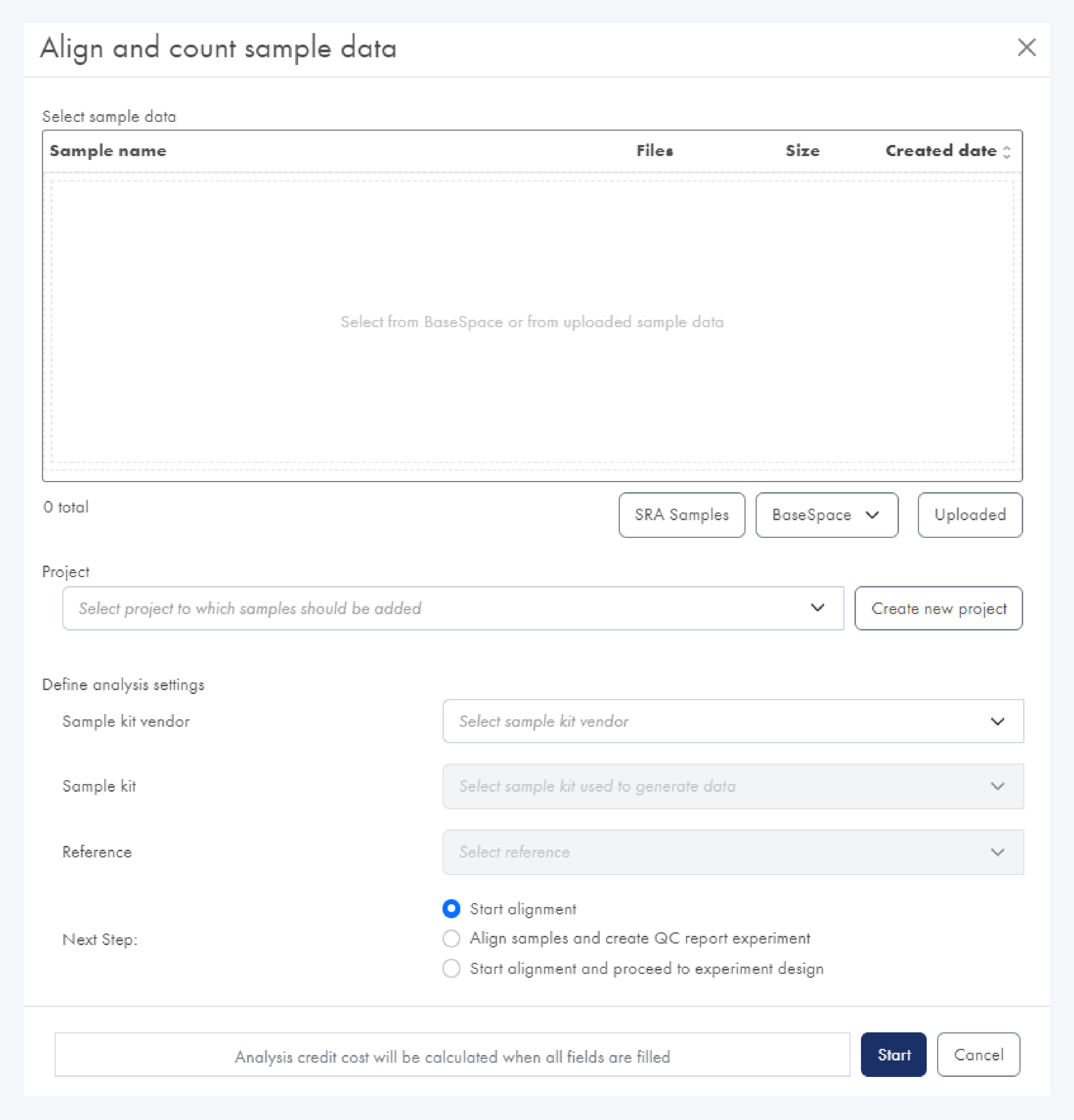The width and height of the screenshot is (1074, 1120).
Task: Click Sample kit vendor chevron arrow
Action: pyautogui.click(x=997, y=722)
